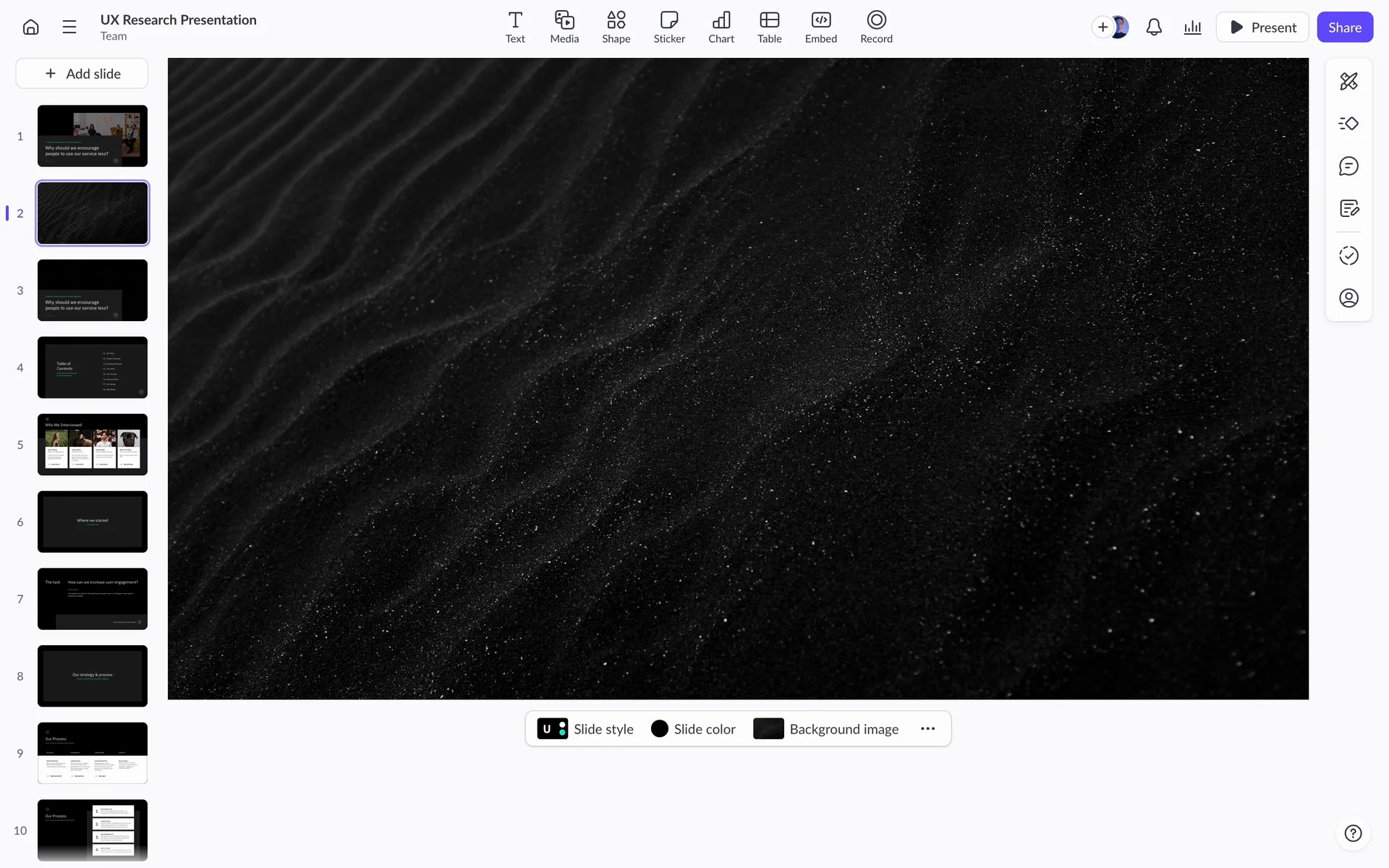Image resolution: width=1389 pixels, height=868 pixels.
Task: Open the Slide style picker
Action: click(585, 728)
